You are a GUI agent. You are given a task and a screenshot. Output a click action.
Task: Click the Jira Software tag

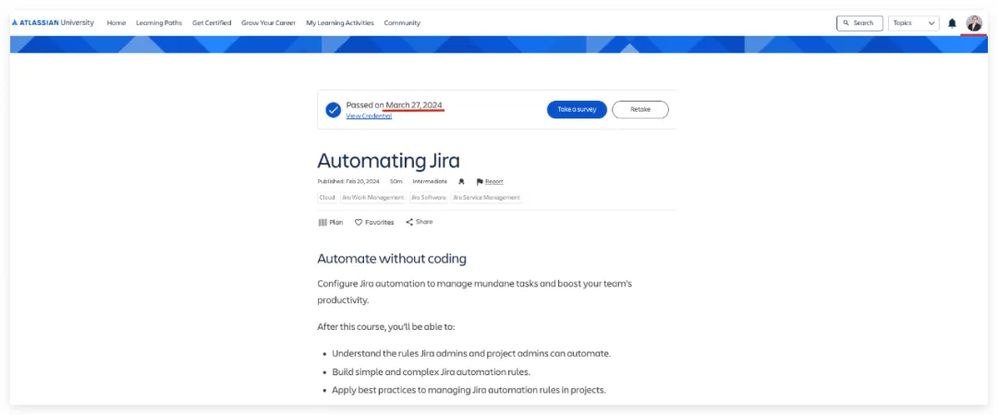pos(428,197)
